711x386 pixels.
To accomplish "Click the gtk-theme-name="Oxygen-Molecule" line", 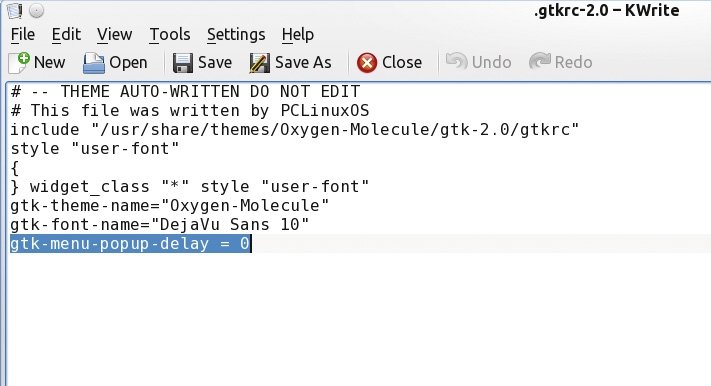I will 170,206.
